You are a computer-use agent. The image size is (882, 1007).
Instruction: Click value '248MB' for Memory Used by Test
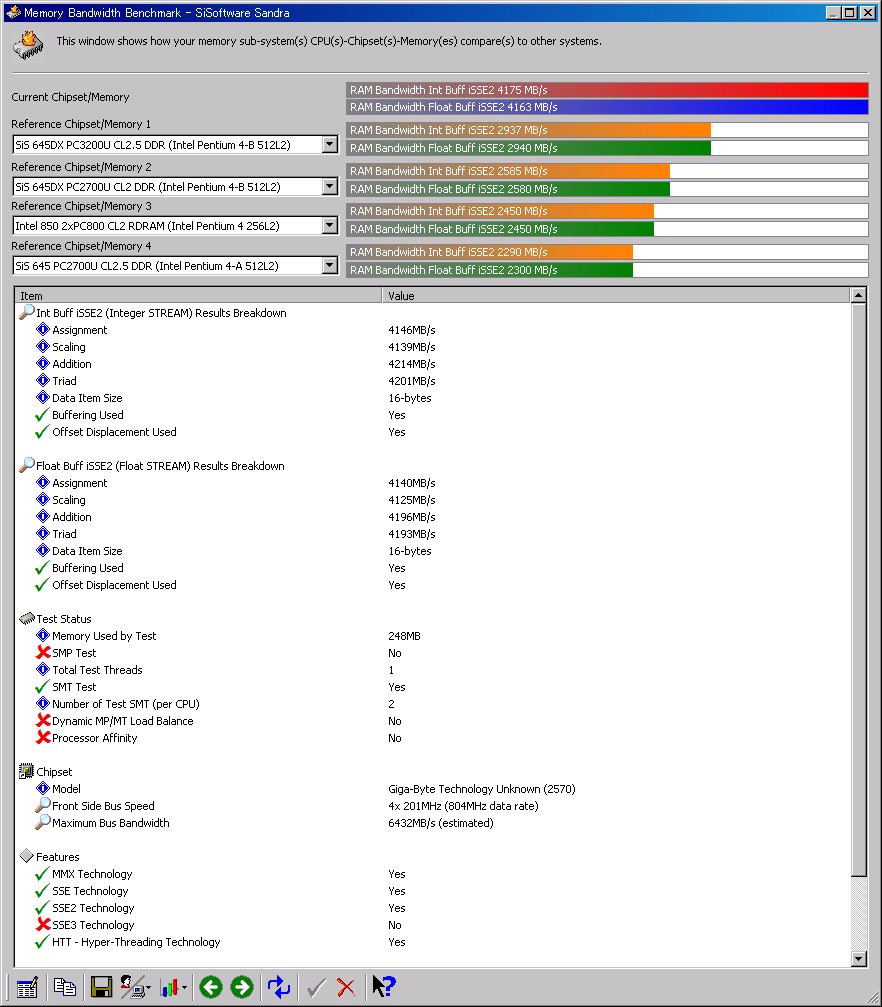tap(404, 636)
